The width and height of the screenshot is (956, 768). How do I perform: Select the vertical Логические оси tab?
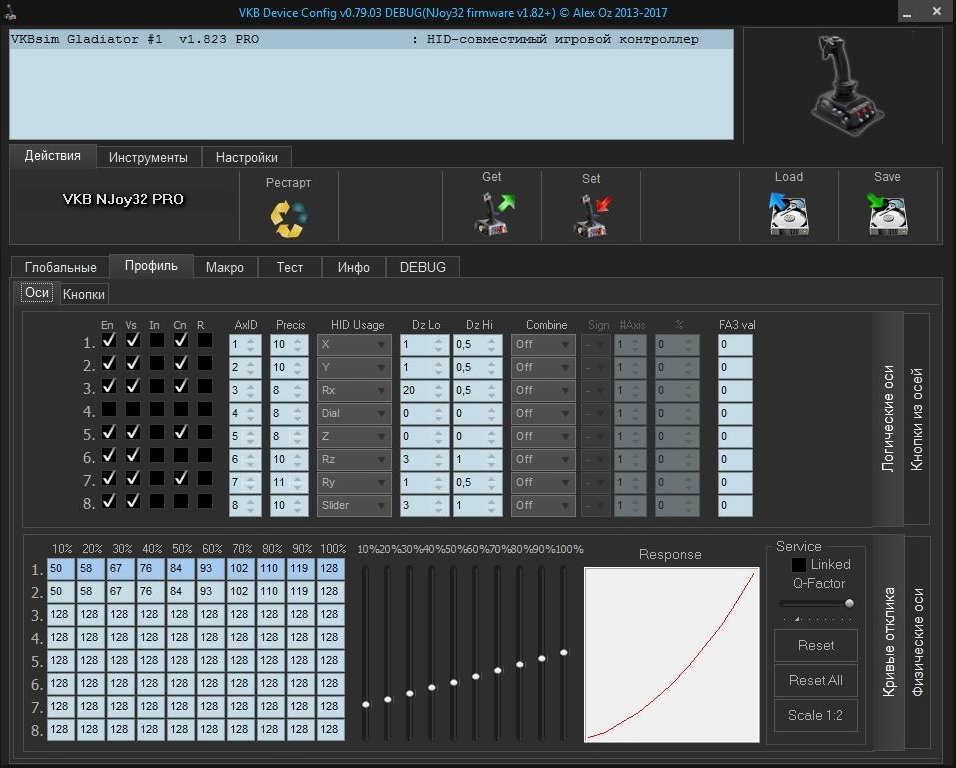pyautogui.click(x=888, y=419)
